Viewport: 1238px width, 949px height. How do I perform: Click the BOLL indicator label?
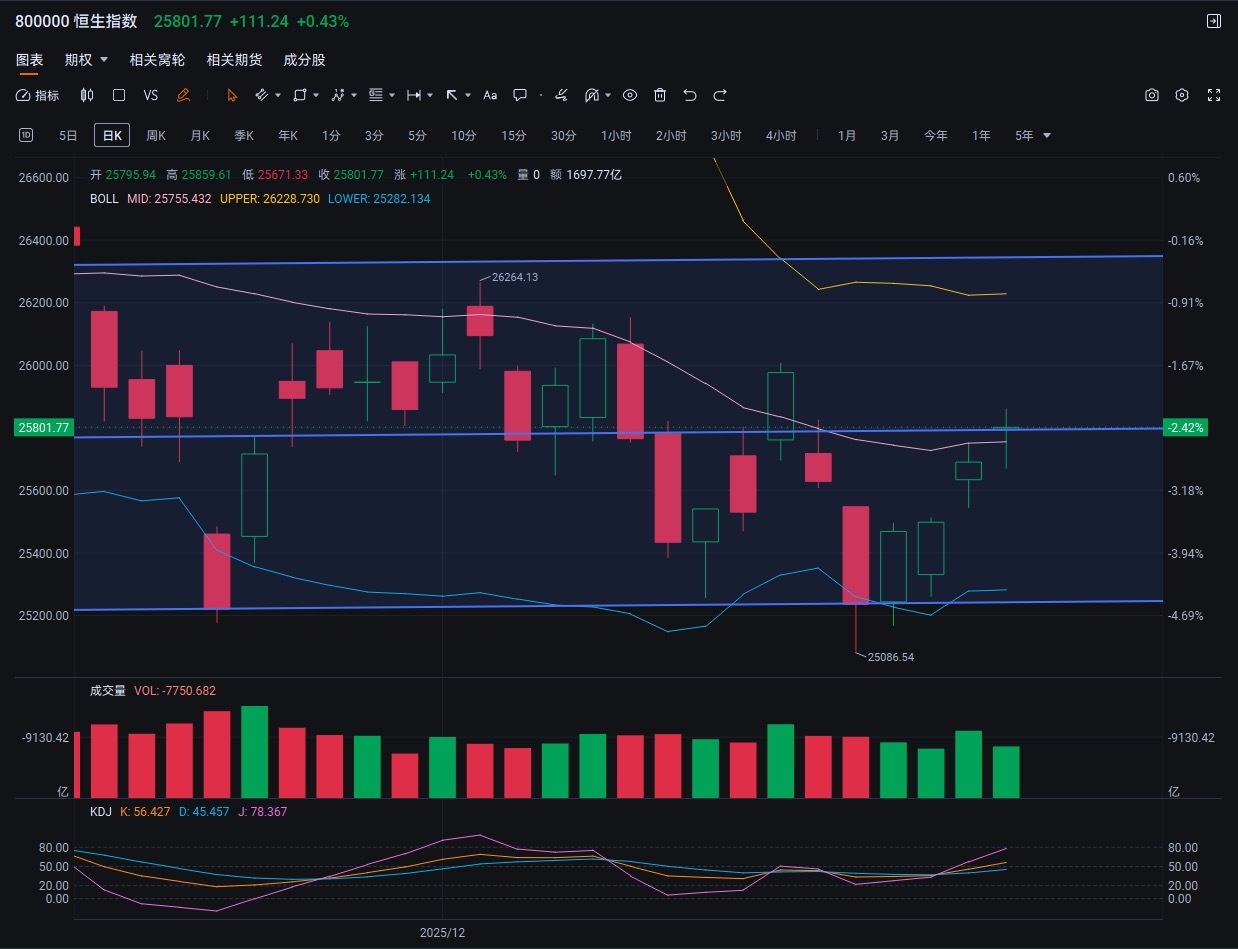click(x=104, y=199)
